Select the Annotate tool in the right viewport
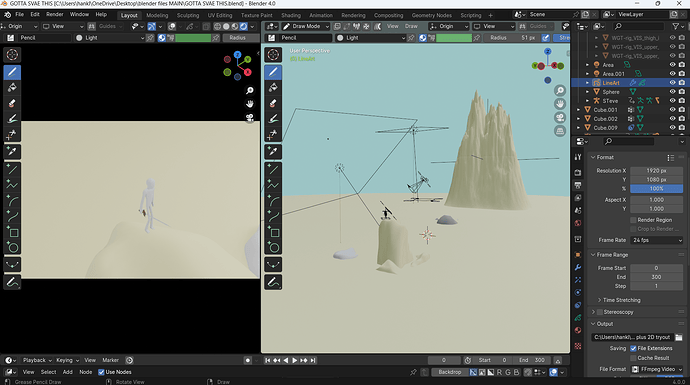The width and height of the screenshot is (690, 385). pyautogui.click(x=273, y=282)
